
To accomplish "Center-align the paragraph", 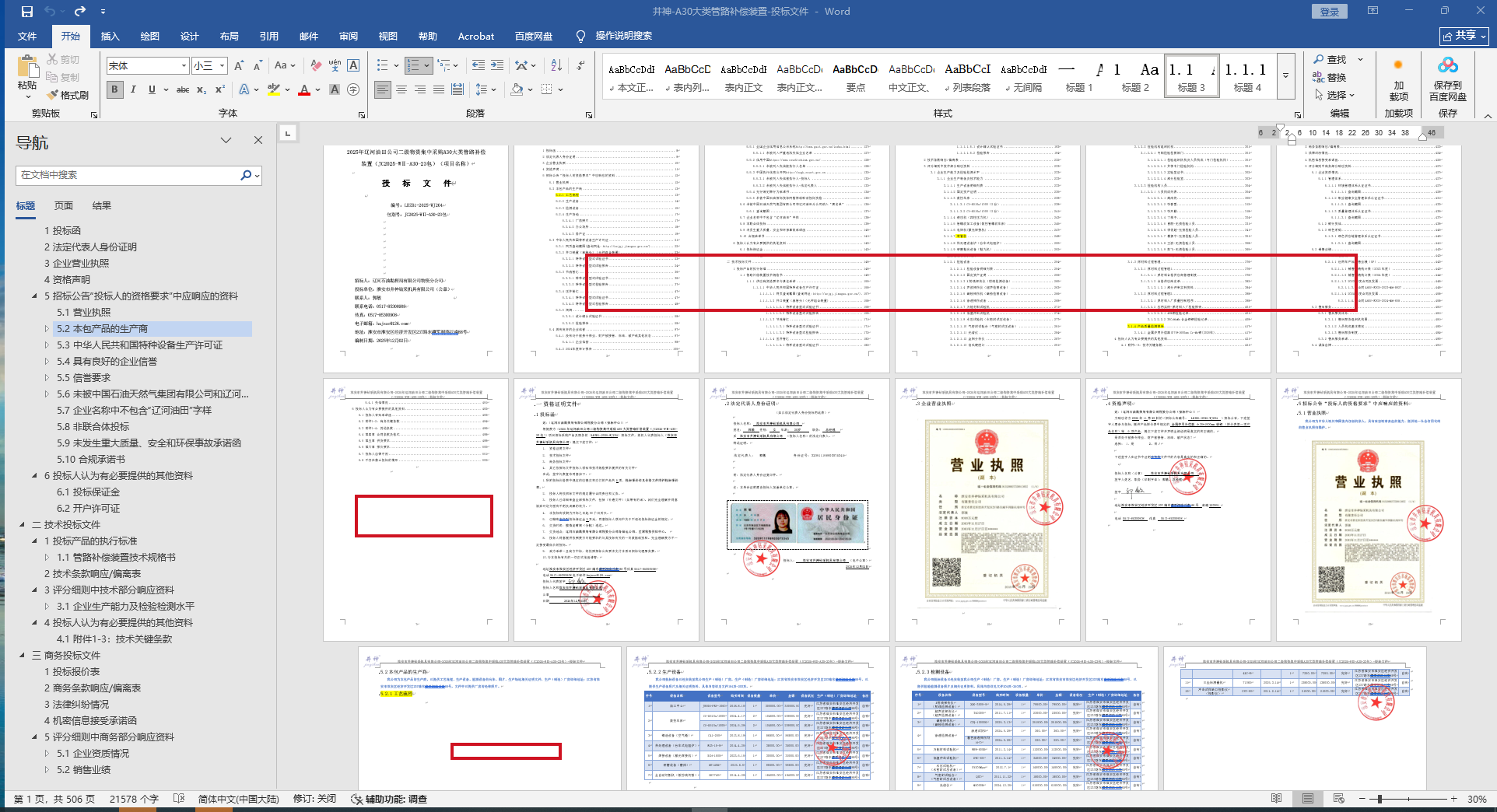I will [x=401, y=89].
